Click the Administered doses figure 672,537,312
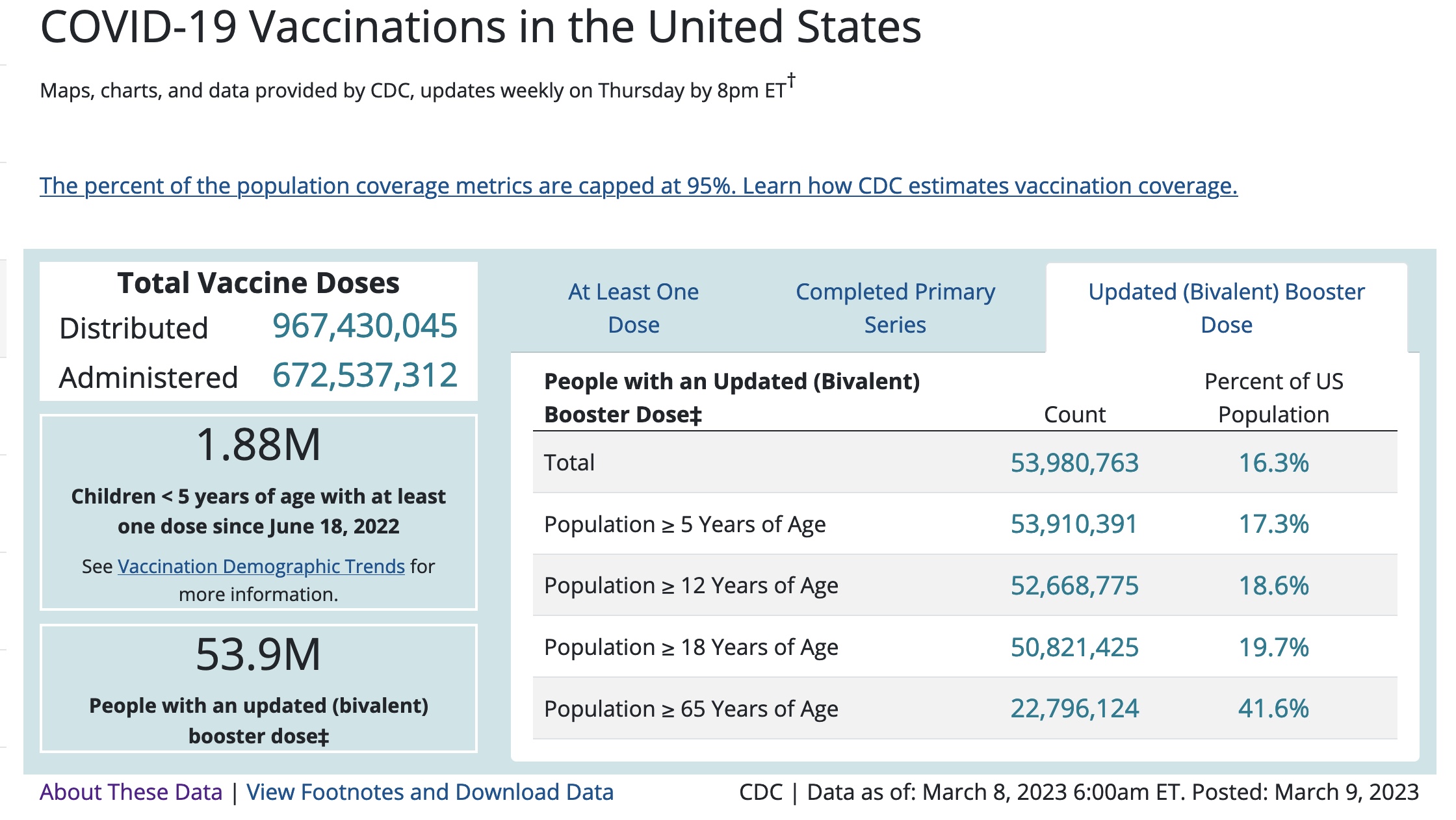 [365, 376]
